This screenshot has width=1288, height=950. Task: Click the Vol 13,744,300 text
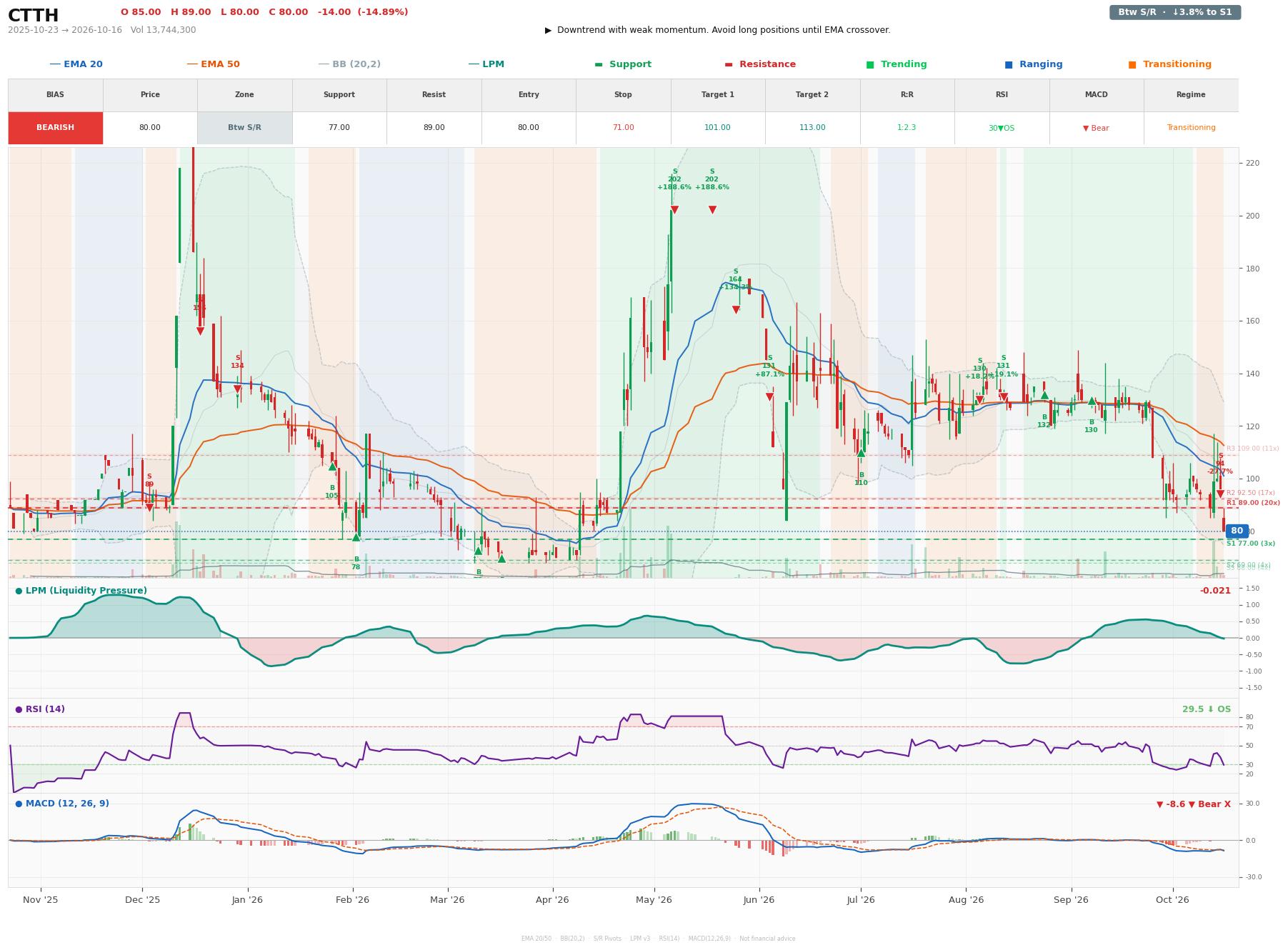[163, 30]
